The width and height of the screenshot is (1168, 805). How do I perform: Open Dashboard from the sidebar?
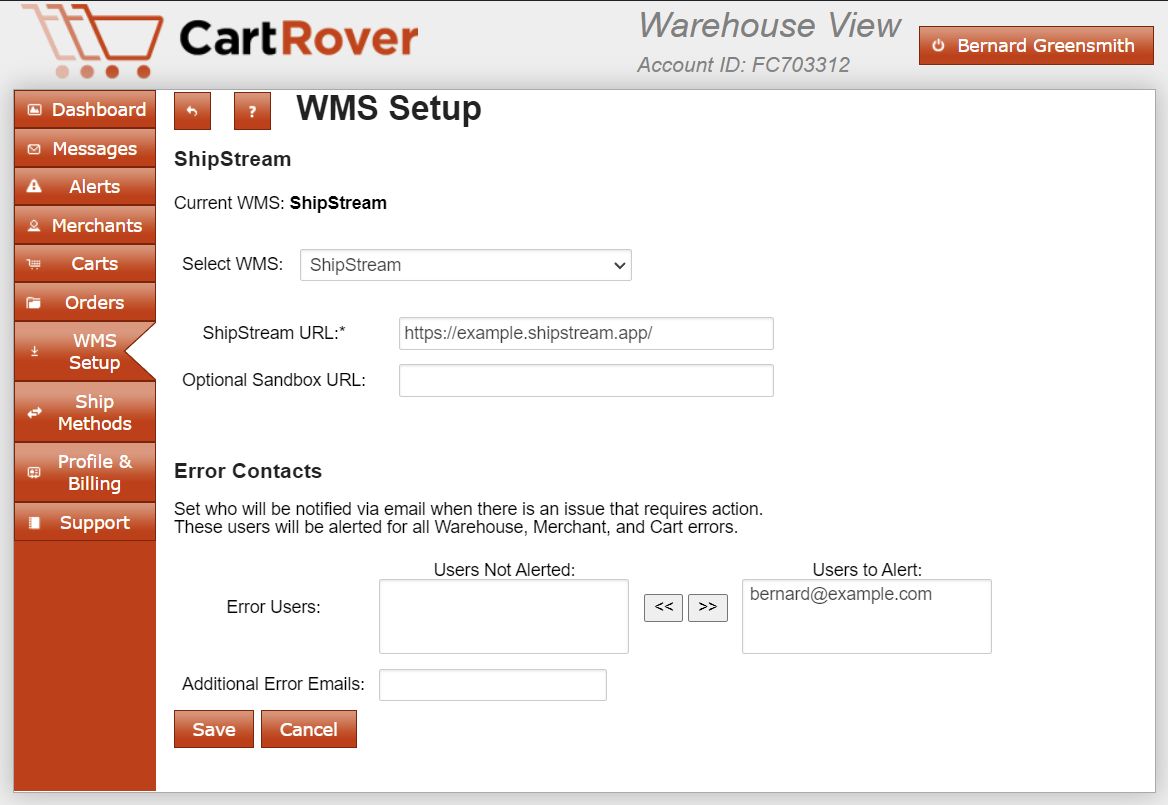point(85,110)
